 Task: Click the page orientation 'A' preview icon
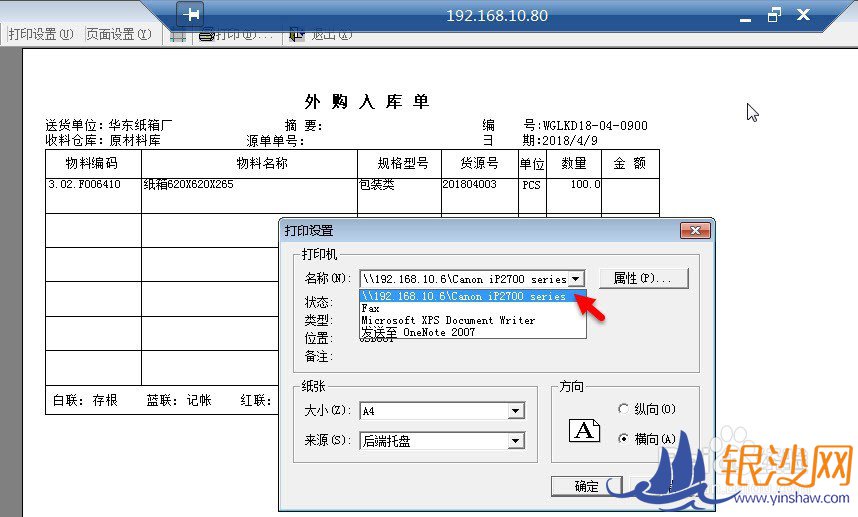584,430
